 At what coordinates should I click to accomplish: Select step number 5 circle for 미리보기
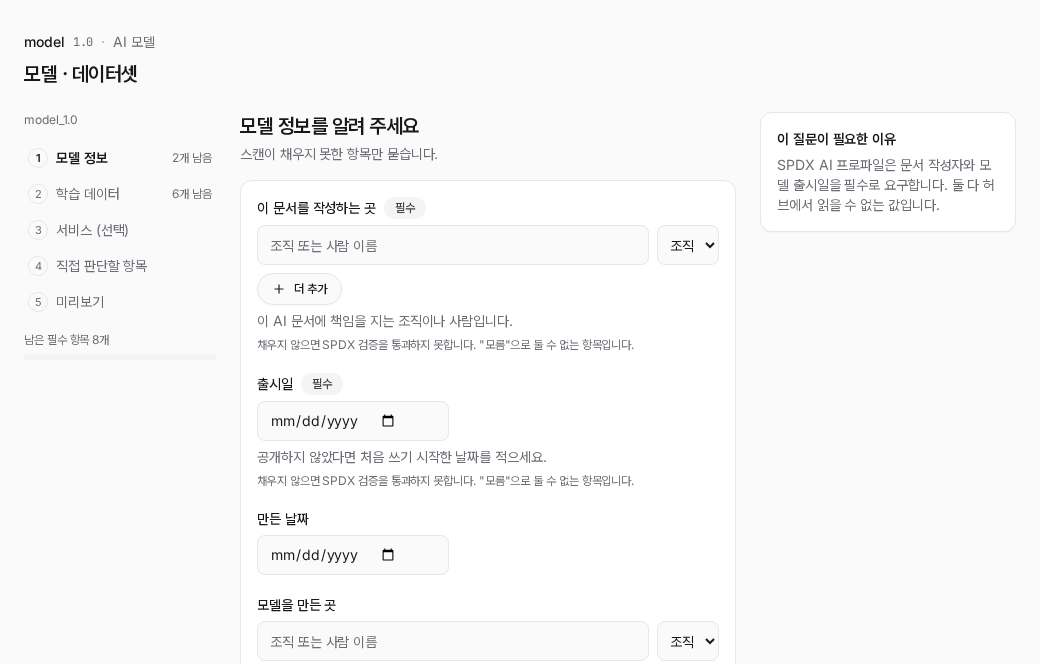pyautogui.click(x=38, y=302)
